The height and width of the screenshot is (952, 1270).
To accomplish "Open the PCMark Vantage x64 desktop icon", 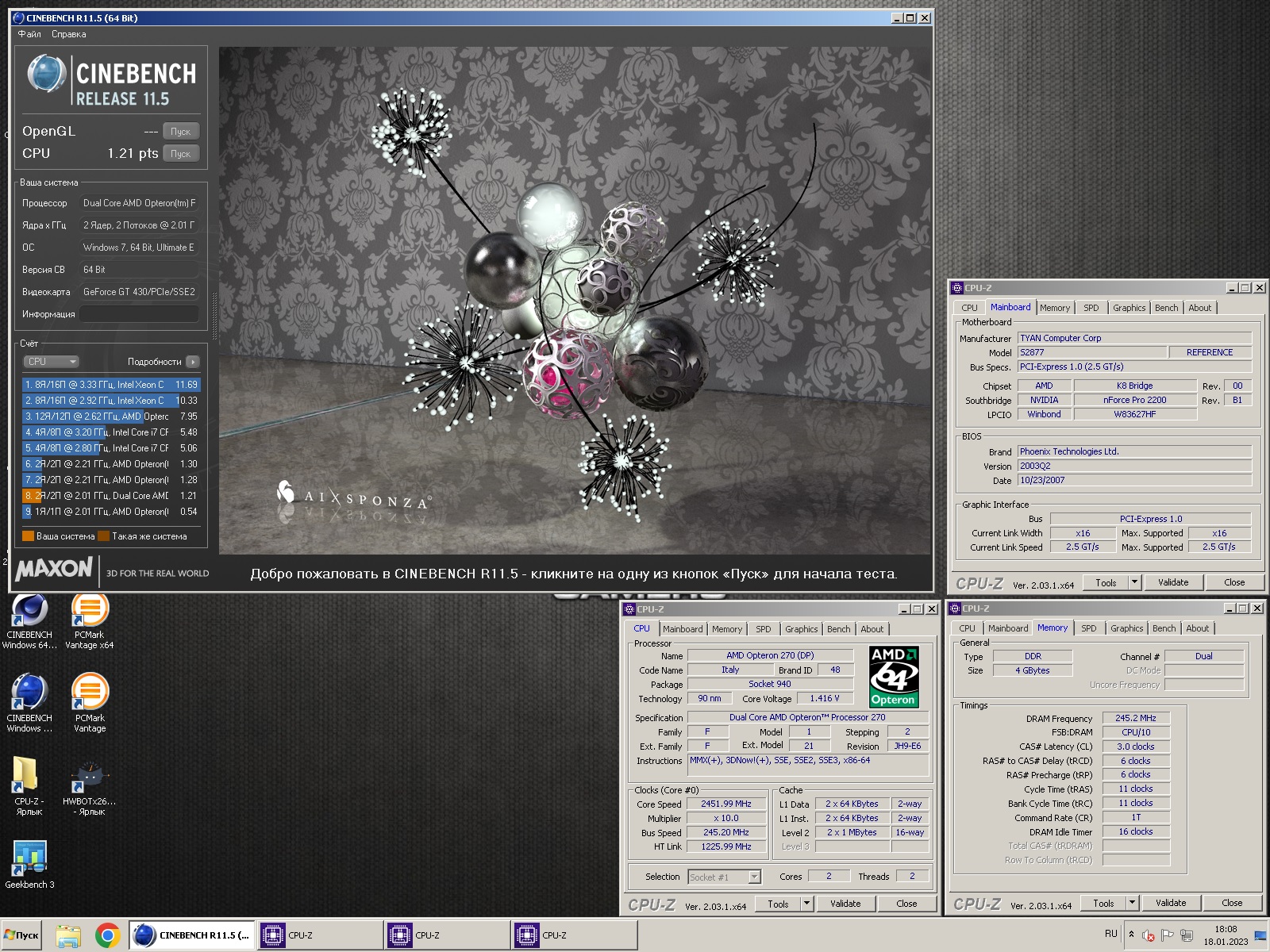I will [x=90, y=622].
